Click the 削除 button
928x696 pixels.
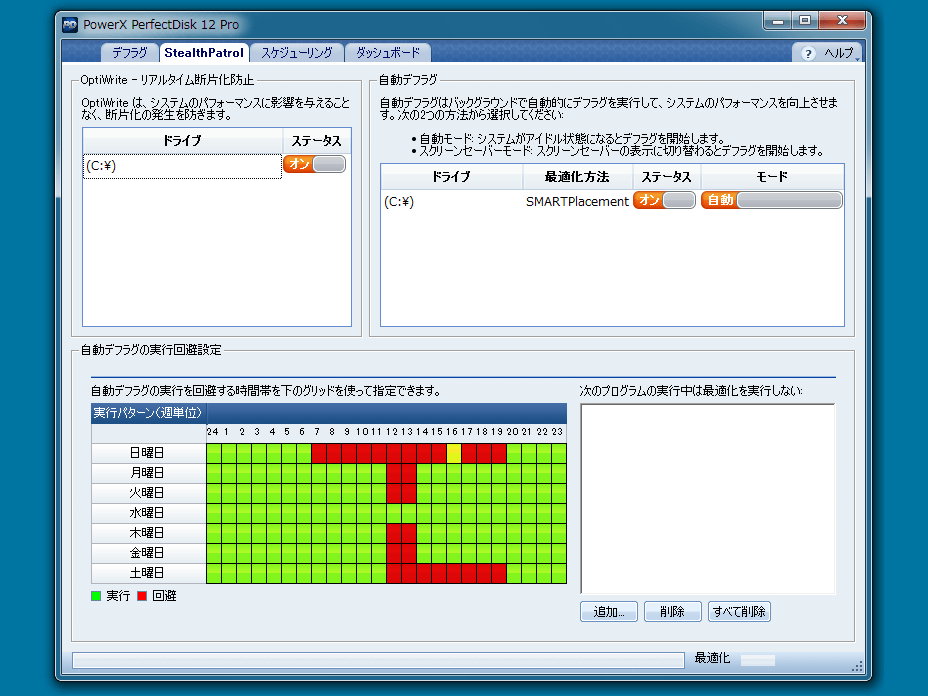tap(672, 611)
